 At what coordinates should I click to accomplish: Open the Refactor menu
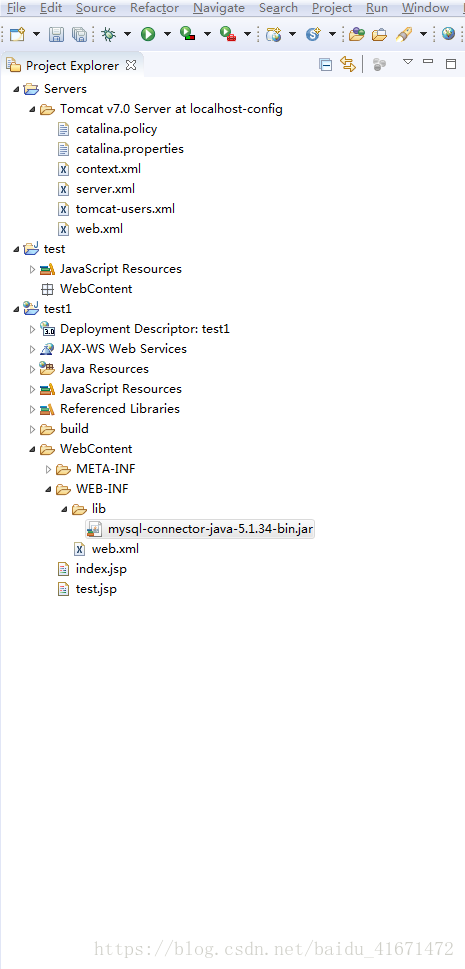coord(155,8)
